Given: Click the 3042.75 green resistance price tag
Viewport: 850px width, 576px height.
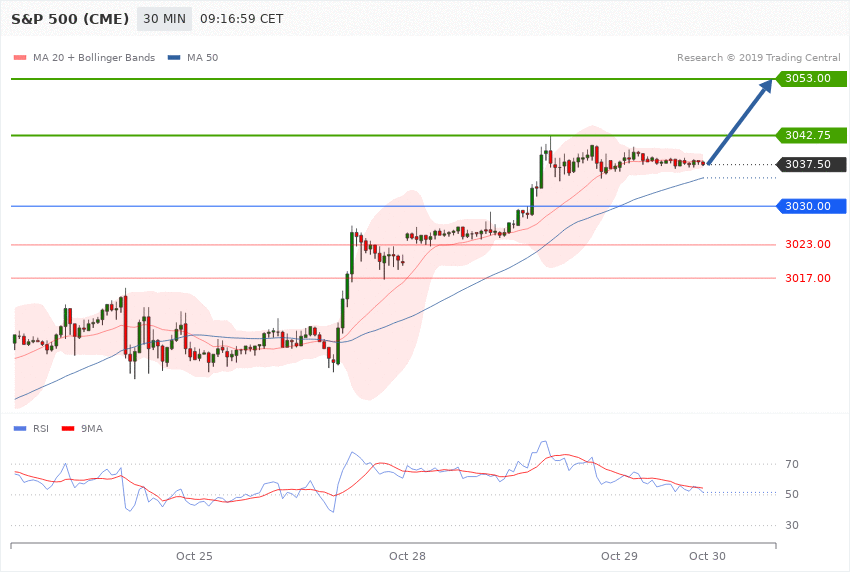Looking at the screenshot, I should 812,135.
